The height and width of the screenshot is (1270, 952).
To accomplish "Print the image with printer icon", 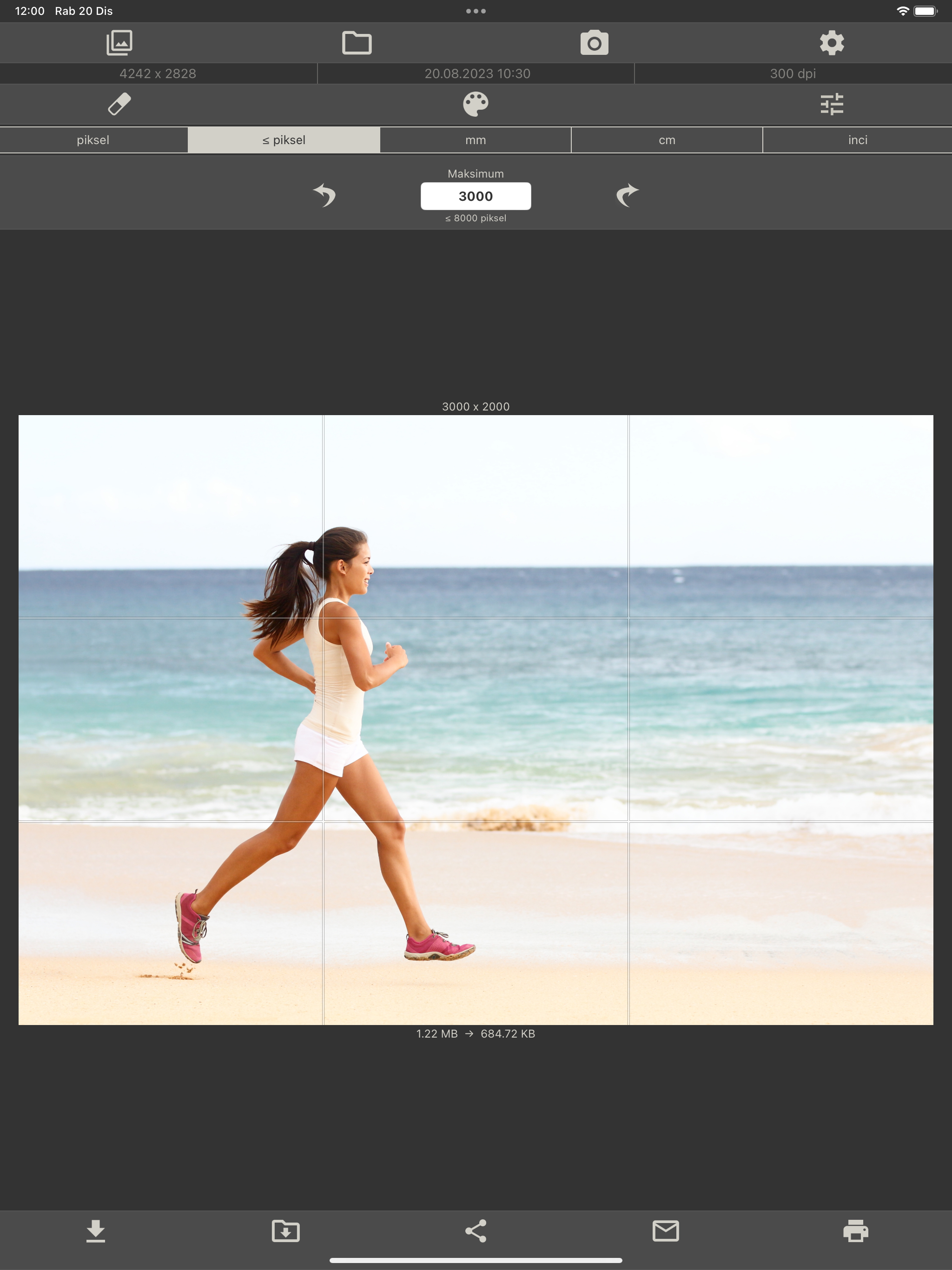I will 855,1231.
